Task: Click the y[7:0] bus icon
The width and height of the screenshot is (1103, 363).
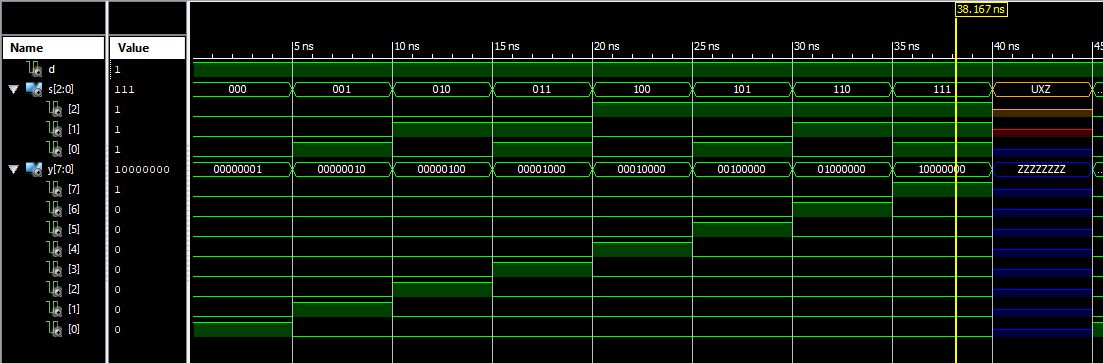Action: pyautogui.click(x=33, y=169)
